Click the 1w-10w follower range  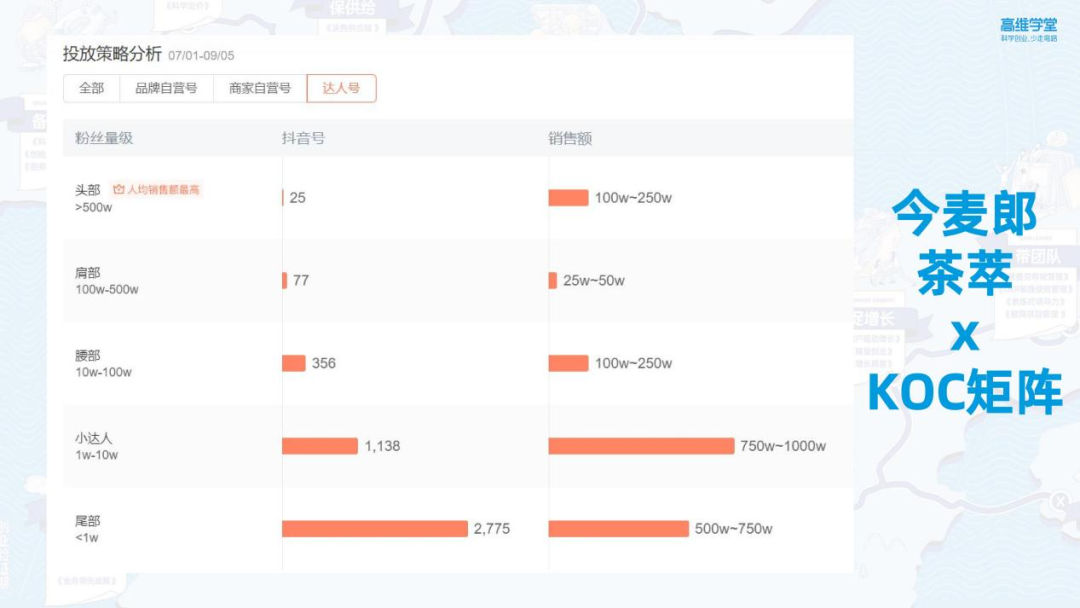(x=96, y=455)
